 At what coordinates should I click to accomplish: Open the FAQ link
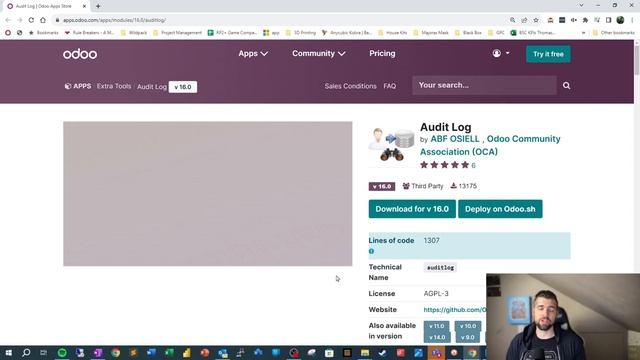[x=389, y=86]
